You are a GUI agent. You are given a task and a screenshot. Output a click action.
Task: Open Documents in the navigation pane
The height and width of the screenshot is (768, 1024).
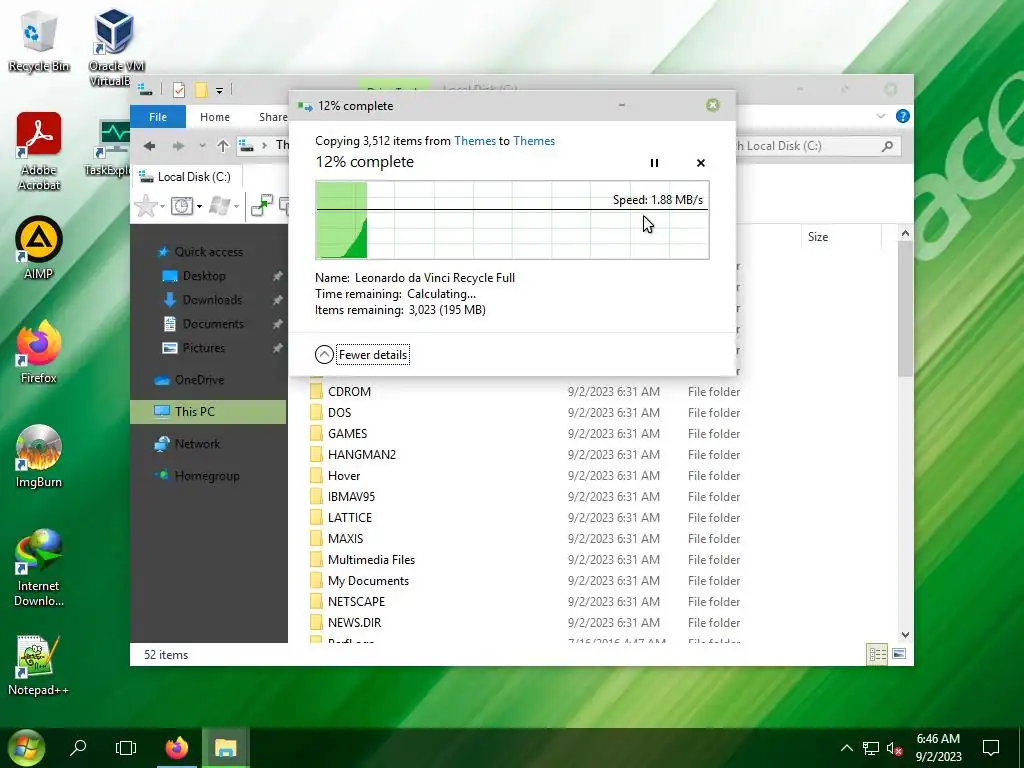tap(213, 324)
